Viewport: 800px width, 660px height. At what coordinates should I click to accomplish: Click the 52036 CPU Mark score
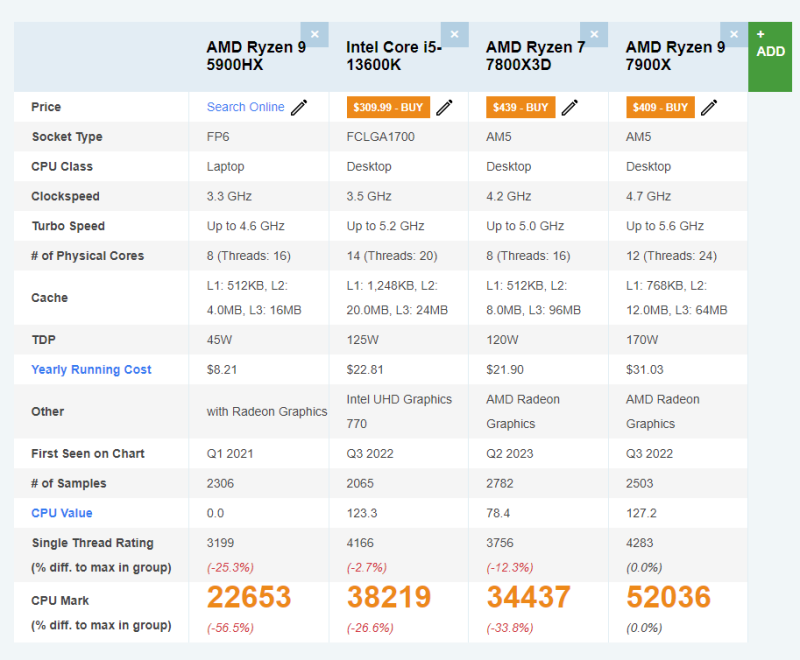click(x=668, y=596)
